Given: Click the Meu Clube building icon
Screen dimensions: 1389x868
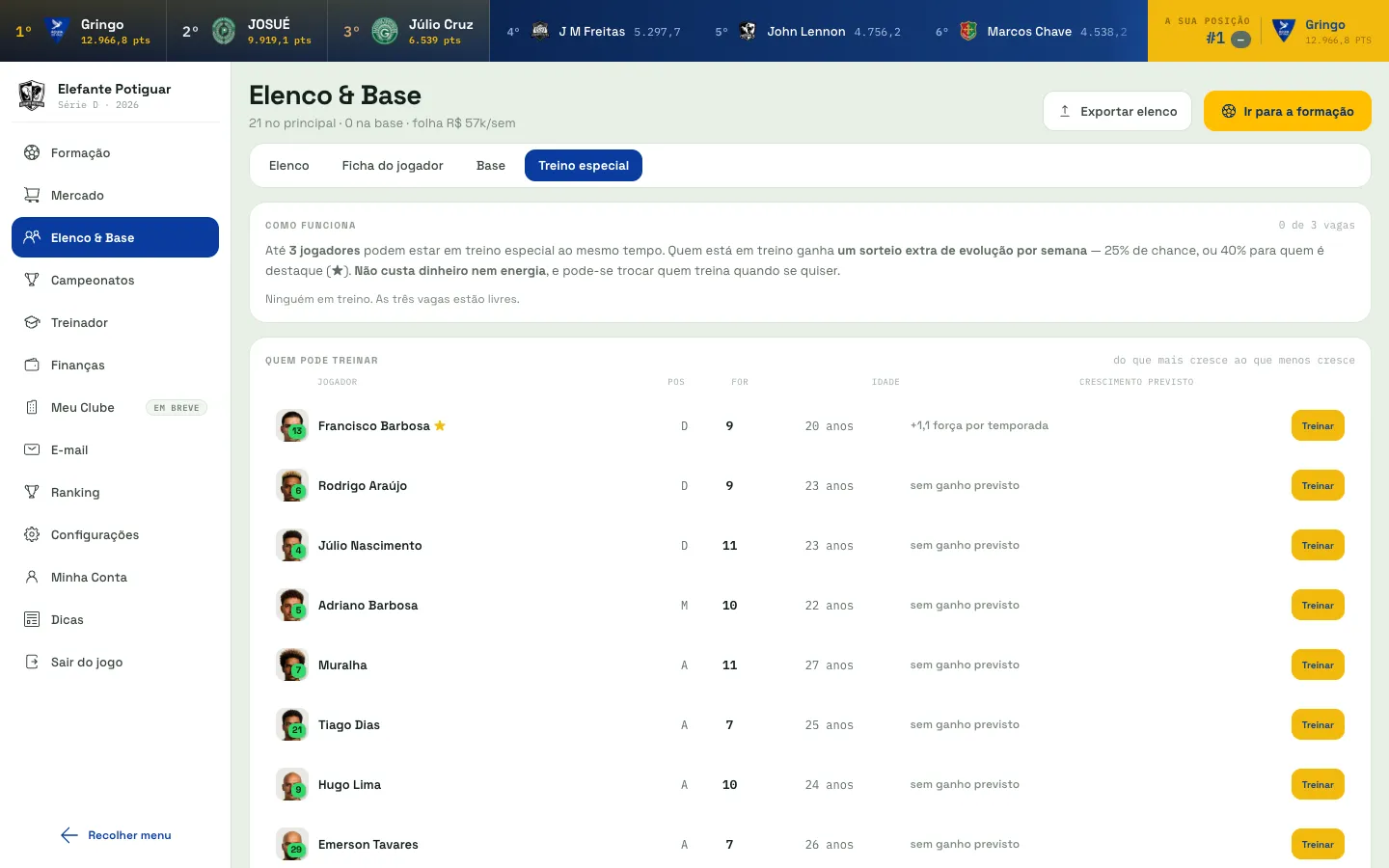Looking at the screenshot, I should pyautogui.click(x=32, y=407).
